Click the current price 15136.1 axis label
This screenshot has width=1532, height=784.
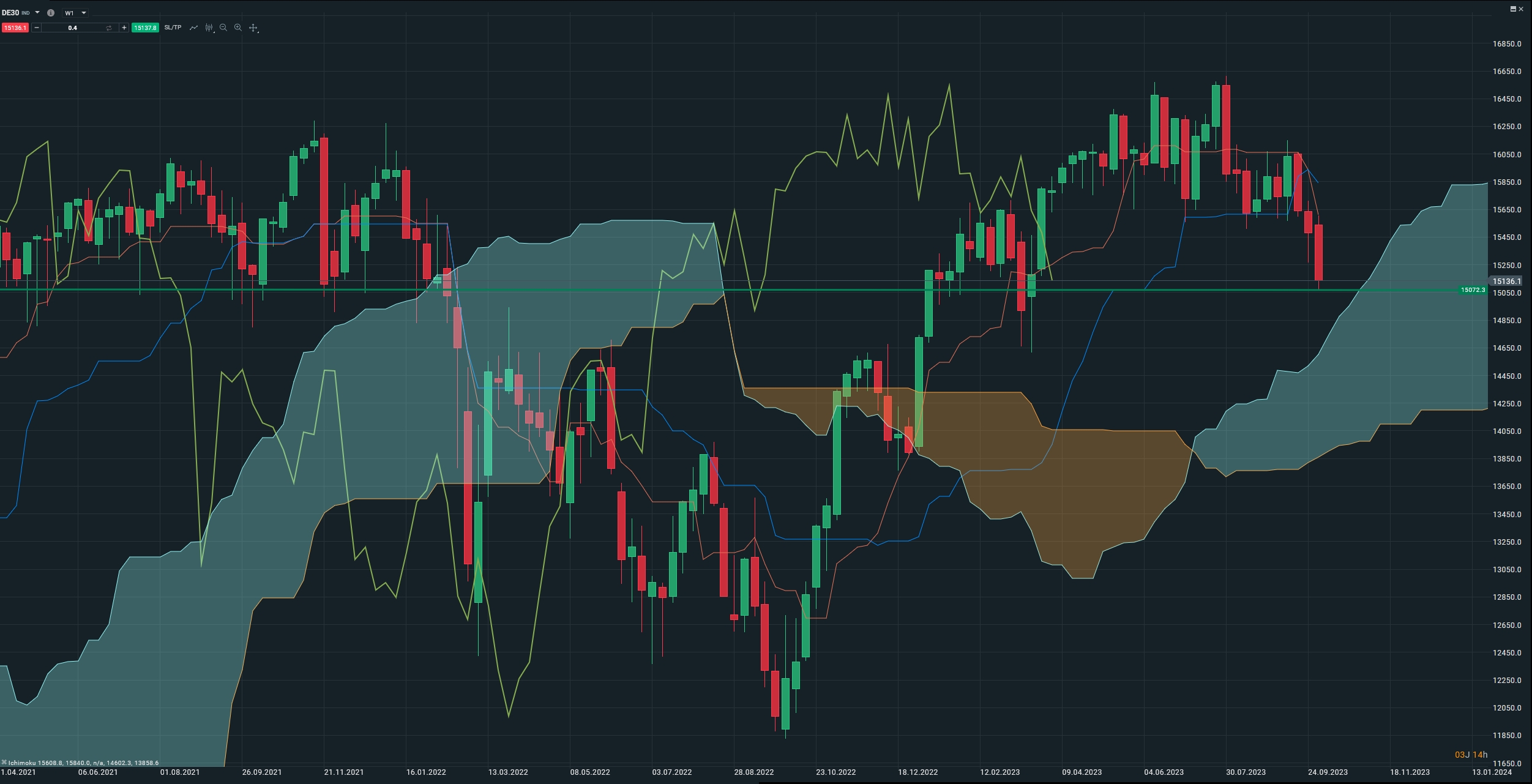click(1506, 281)
